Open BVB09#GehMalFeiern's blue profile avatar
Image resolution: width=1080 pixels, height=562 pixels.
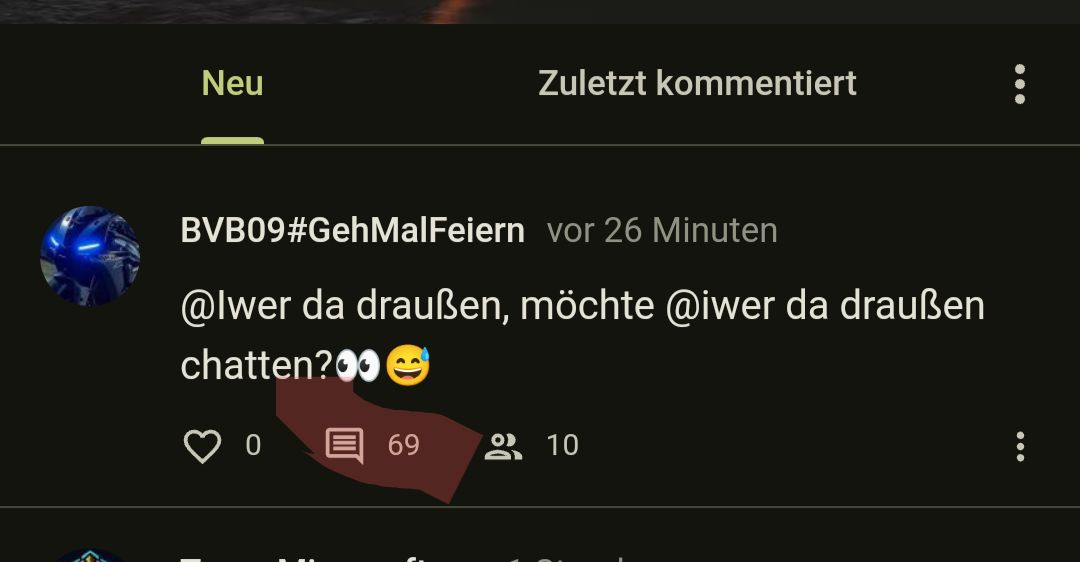[x=90, y=256]
